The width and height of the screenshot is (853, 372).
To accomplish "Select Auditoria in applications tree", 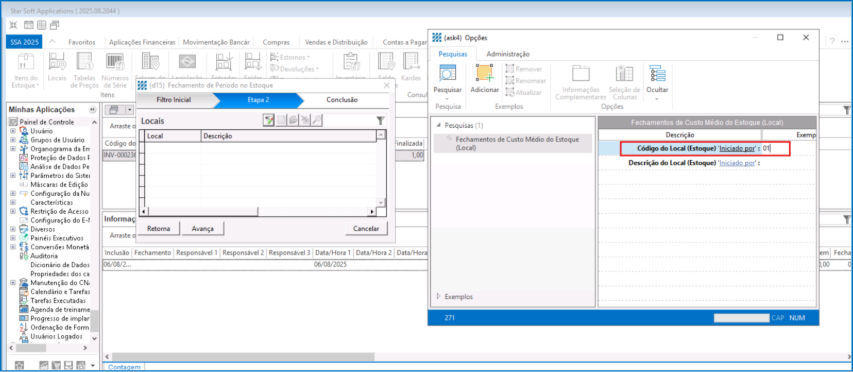I will pos(44,256).
